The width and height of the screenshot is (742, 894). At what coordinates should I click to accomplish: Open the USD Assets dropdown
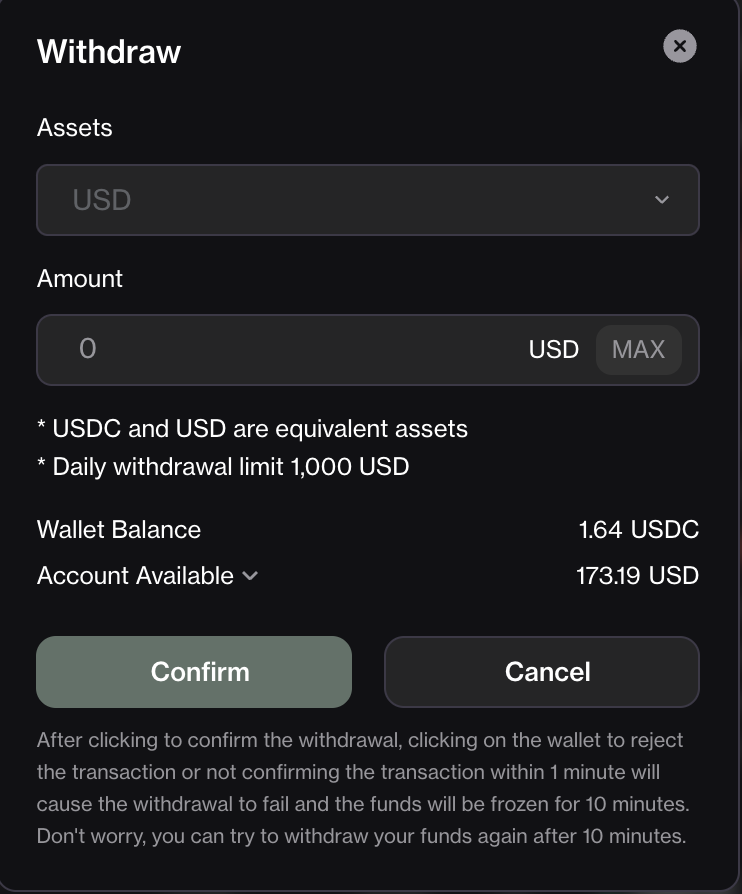click(x=368, y=200)
